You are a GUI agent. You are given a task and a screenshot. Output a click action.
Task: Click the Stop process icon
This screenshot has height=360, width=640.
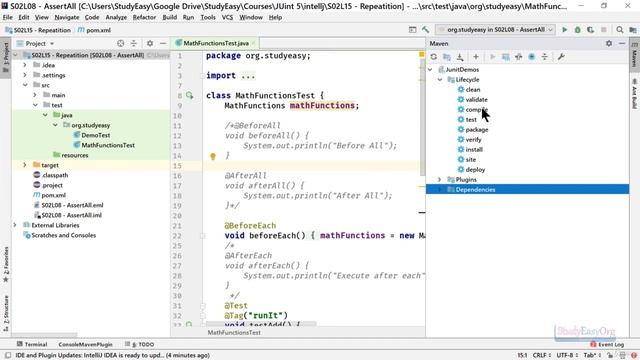604,30
